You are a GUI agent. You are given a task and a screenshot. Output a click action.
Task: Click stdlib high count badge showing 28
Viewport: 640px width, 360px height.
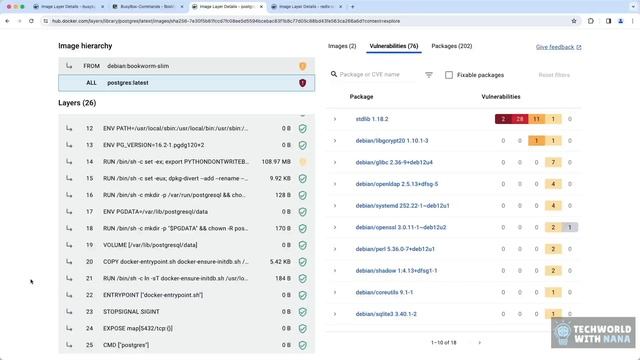pyautogui.click(x=520, y=119)
